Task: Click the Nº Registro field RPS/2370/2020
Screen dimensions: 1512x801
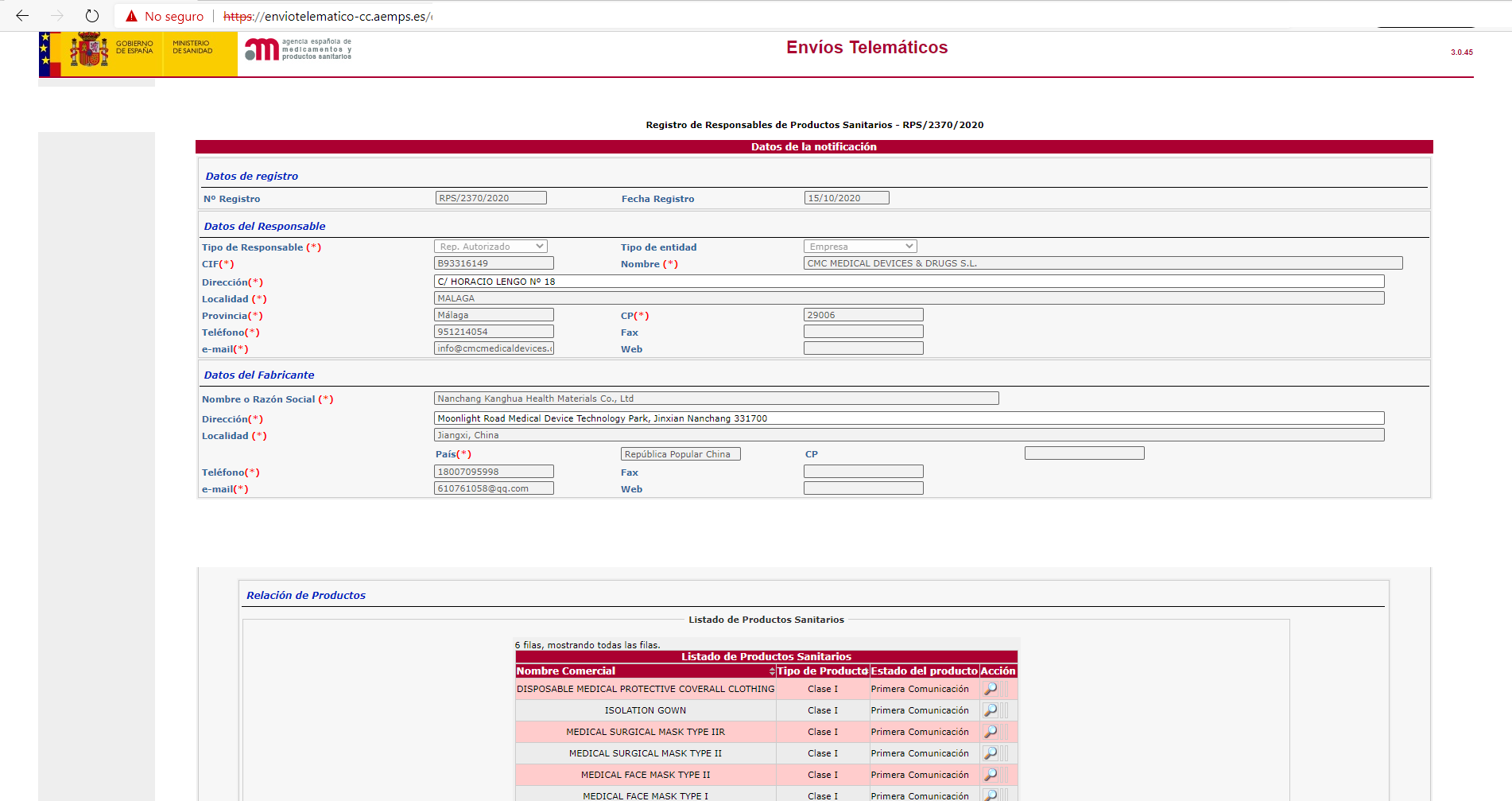Action: pos(491,198)
